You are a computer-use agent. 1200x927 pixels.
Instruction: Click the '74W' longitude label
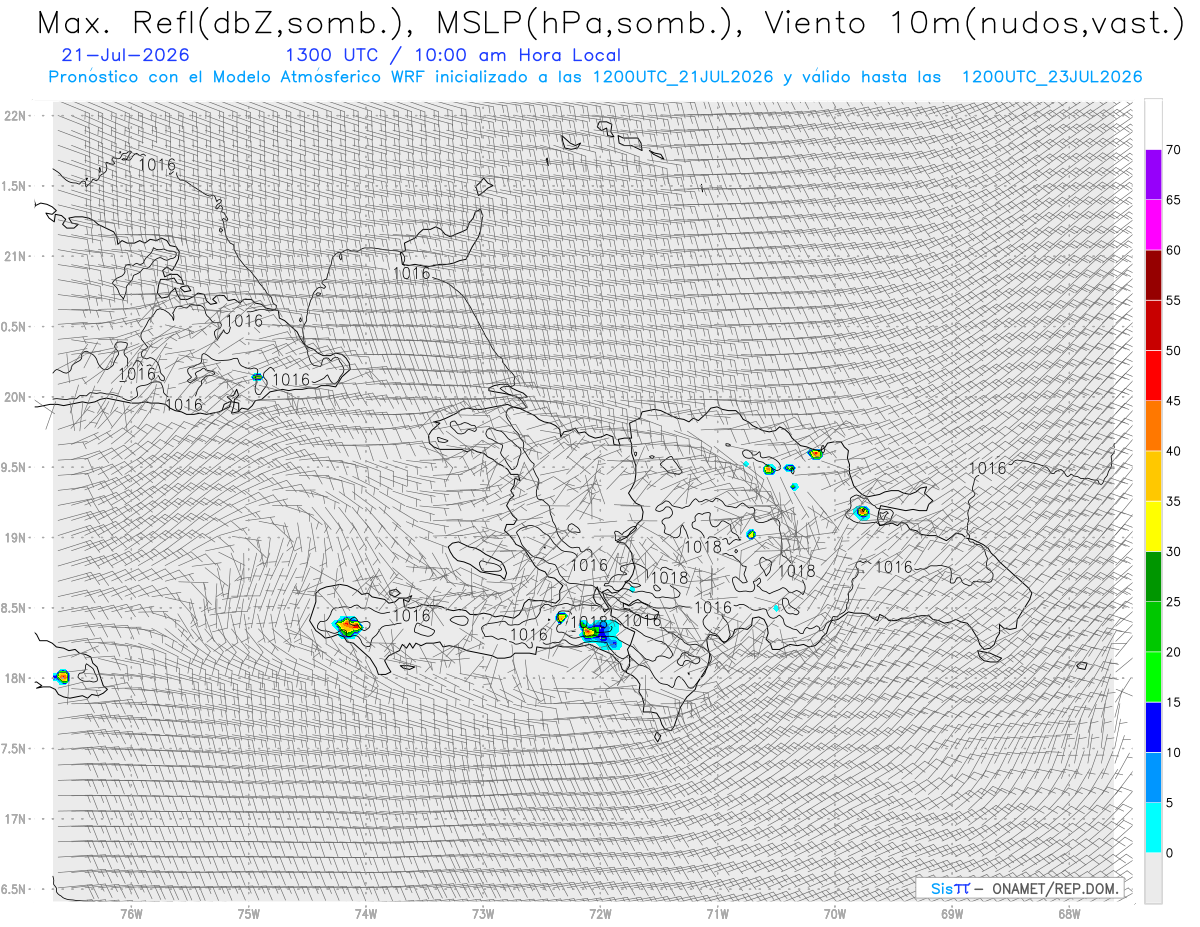tap(366, 914)
